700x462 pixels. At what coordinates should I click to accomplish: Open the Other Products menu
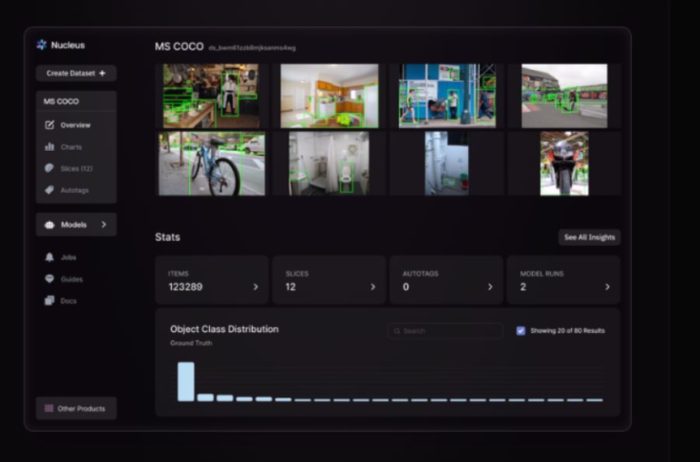click(76, 408)
